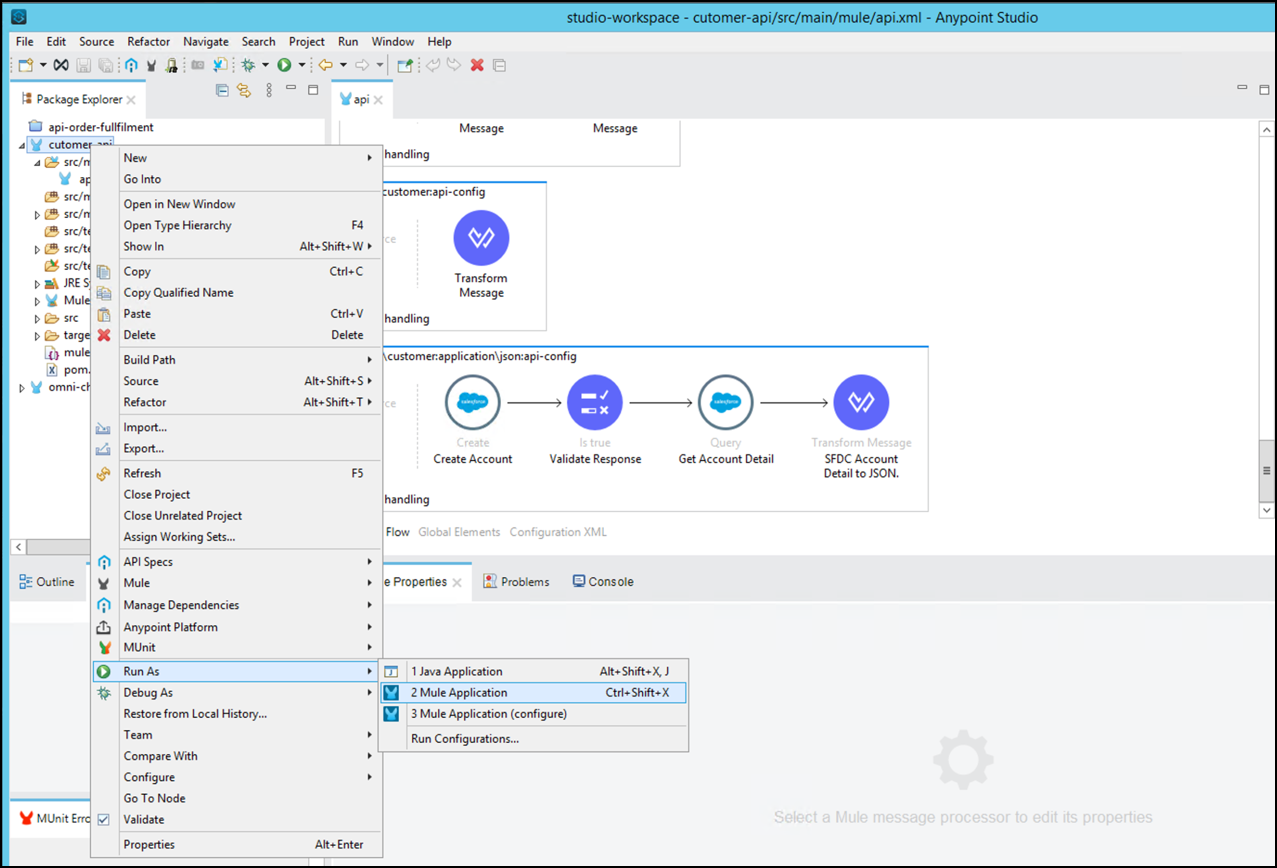1277x868 pixels.
Task: Click the green Run As icon in context menu
Action: point(104,671)
